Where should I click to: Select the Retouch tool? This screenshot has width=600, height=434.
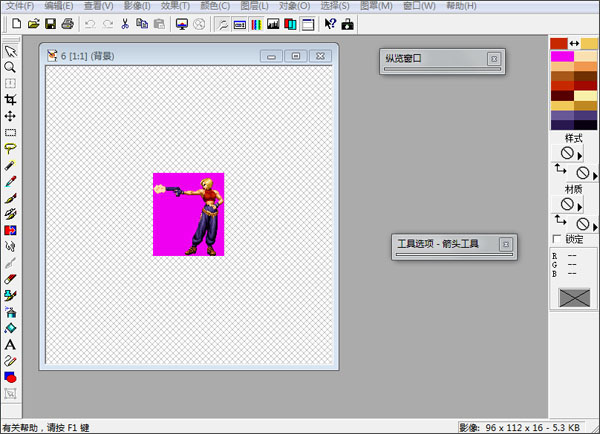click(10, 246)
